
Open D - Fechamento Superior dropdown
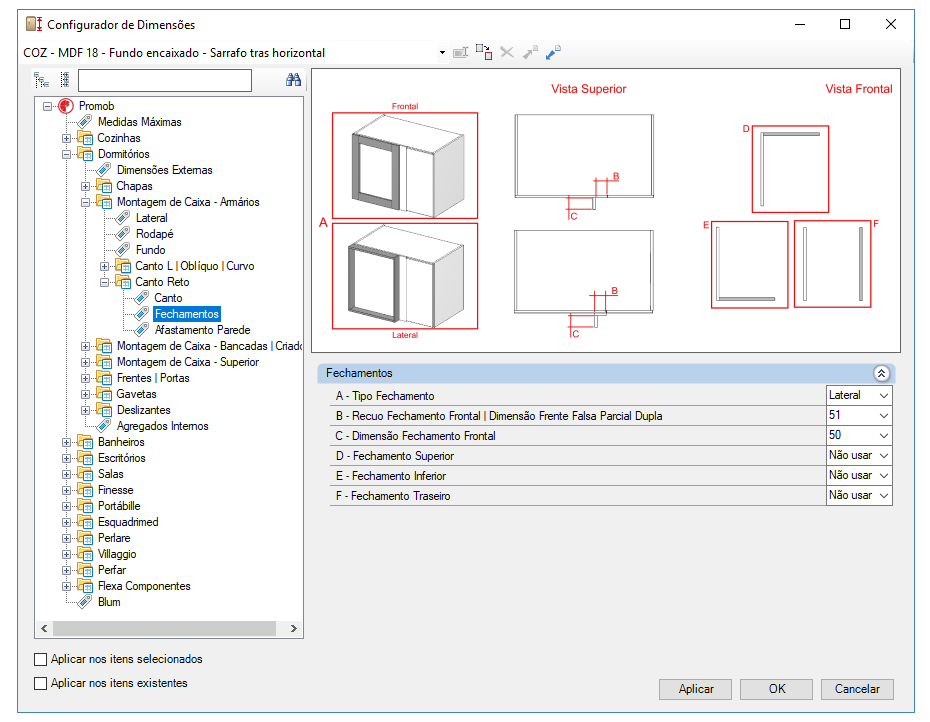883,456
